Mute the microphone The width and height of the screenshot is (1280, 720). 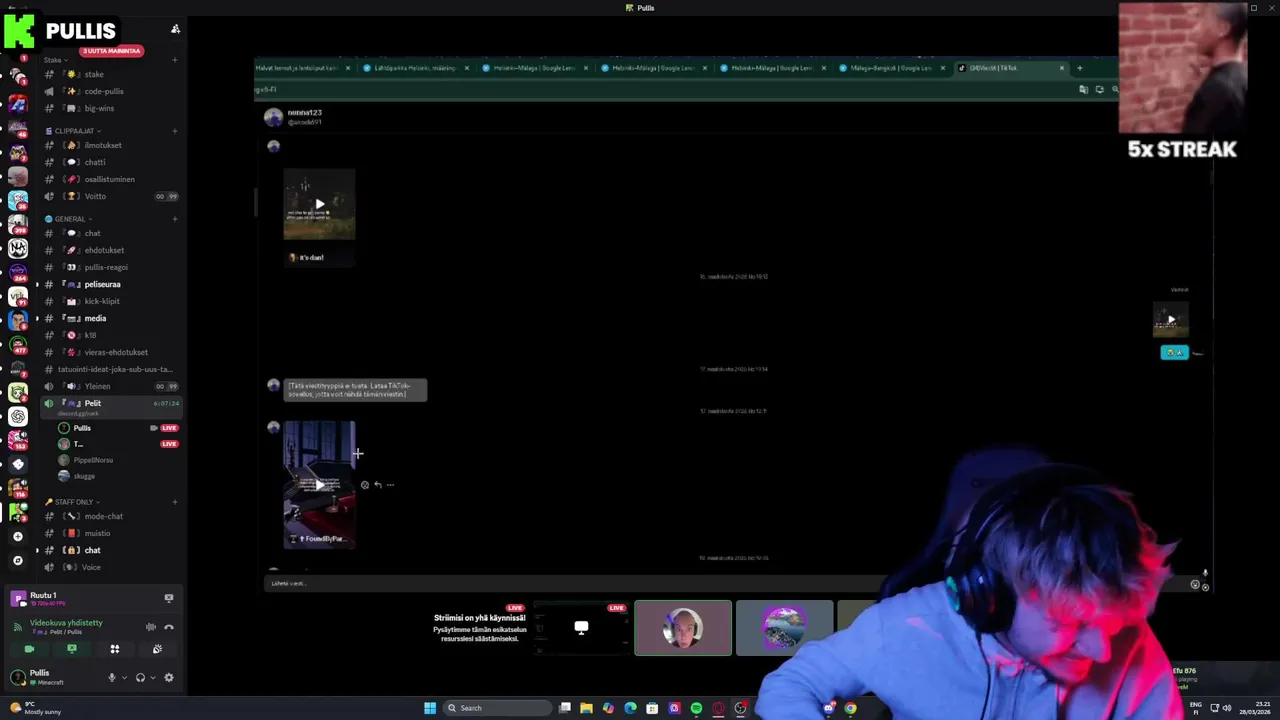click(x=112, y=677)
